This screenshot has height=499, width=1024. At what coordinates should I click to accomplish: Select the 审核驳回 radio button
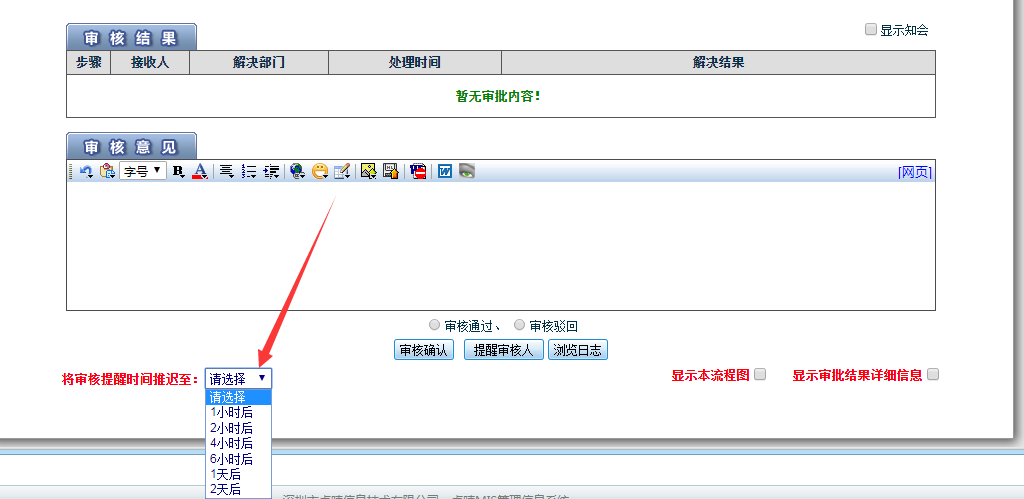[x=519, y=325]
